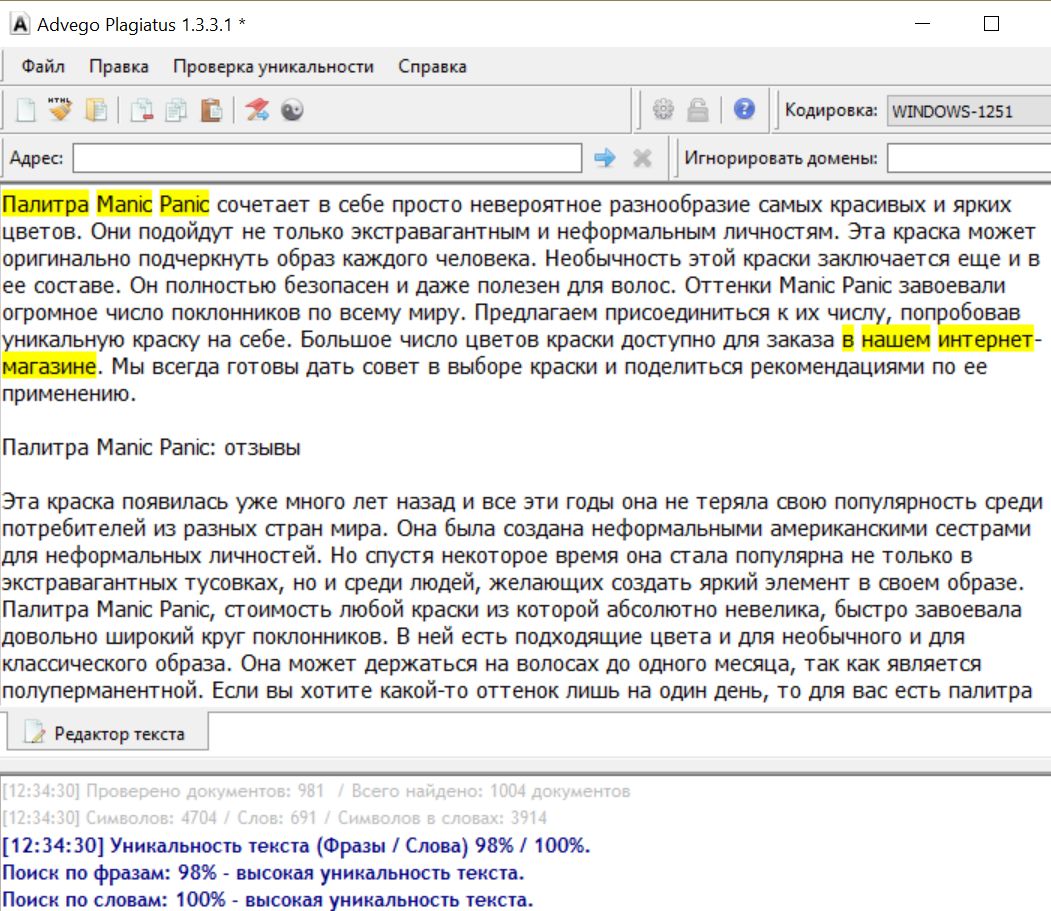The height and width of the screenshot is (911, 1051).
Task: Switch to the Редактор текста tab
Action: [107, 733]
